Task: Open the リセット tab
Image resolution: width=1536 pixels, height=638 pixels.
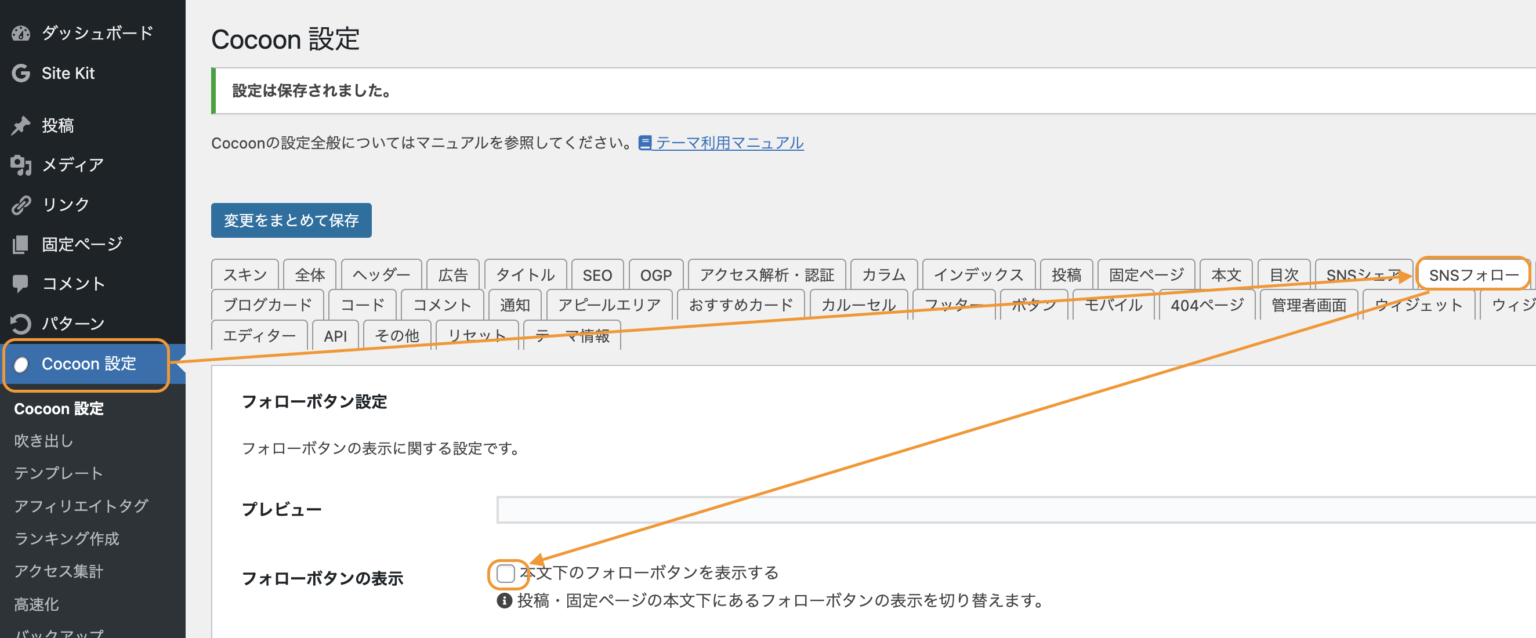Action: coord(477,335)
